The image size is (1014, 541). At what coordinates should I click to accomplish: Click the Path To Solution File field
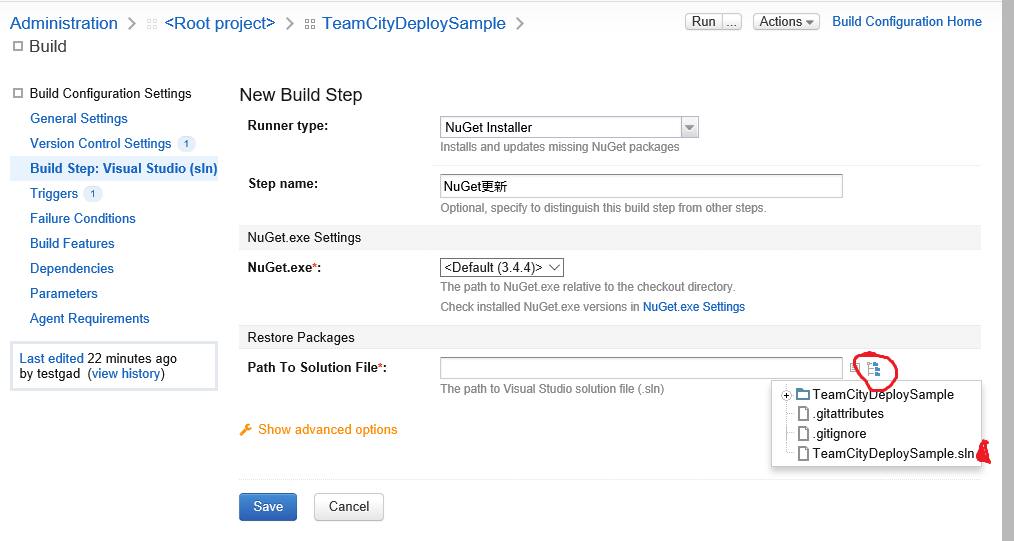[641, 368]
